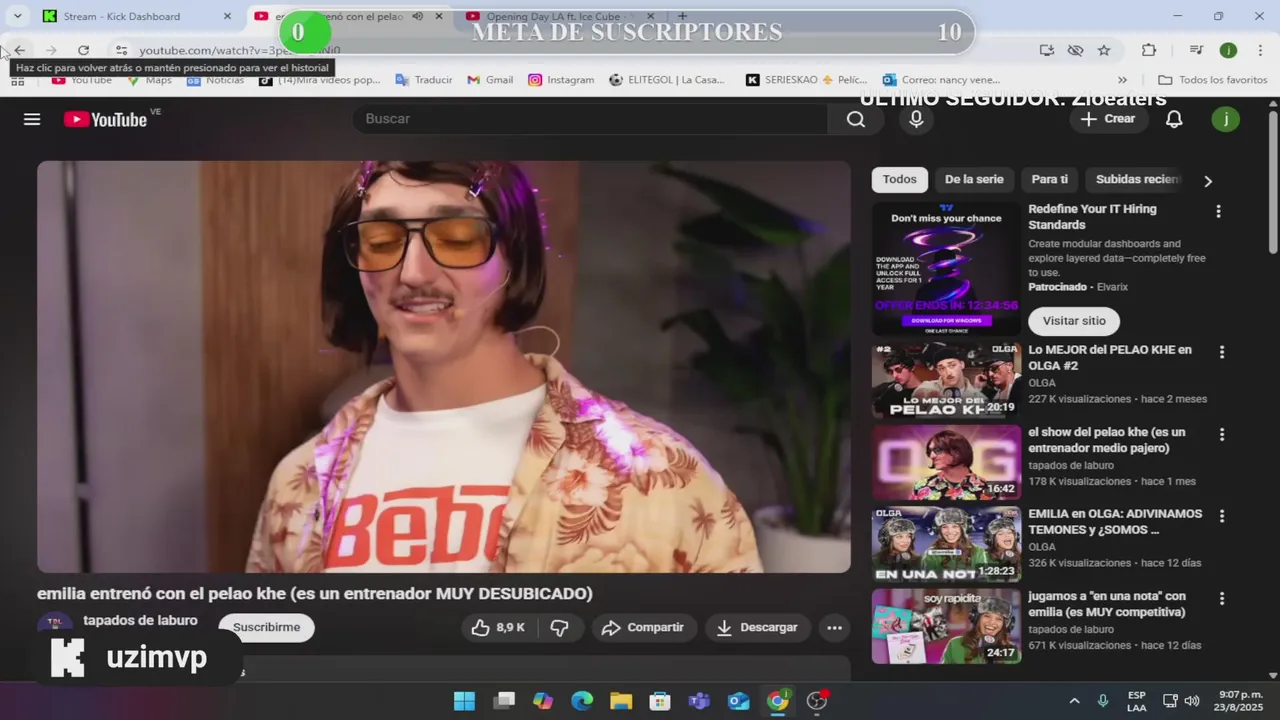Open the Chrome profile avatar in toolbar
1280x720 pixels.
coord(1228,50)
